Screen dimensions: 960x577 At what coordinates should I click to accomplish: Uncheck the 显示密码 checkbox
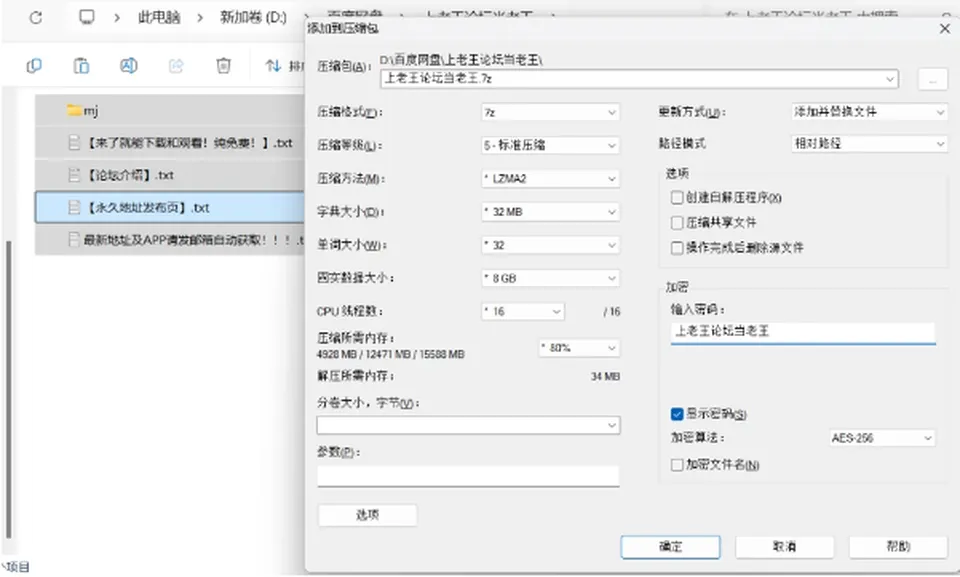click(677, 414)
